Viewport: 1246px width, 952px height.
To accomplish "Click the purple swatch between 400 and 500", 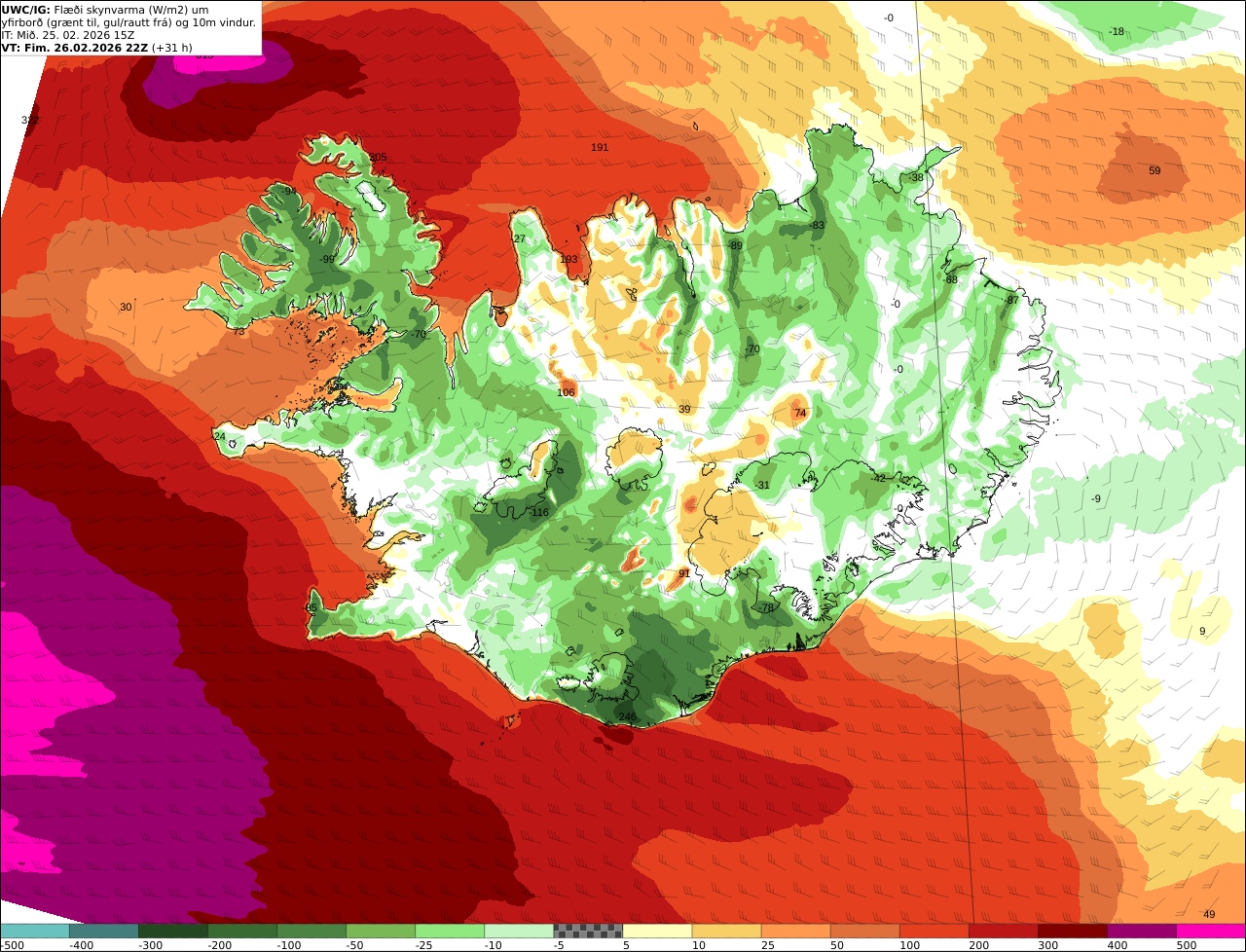I will click(1142, 931).
